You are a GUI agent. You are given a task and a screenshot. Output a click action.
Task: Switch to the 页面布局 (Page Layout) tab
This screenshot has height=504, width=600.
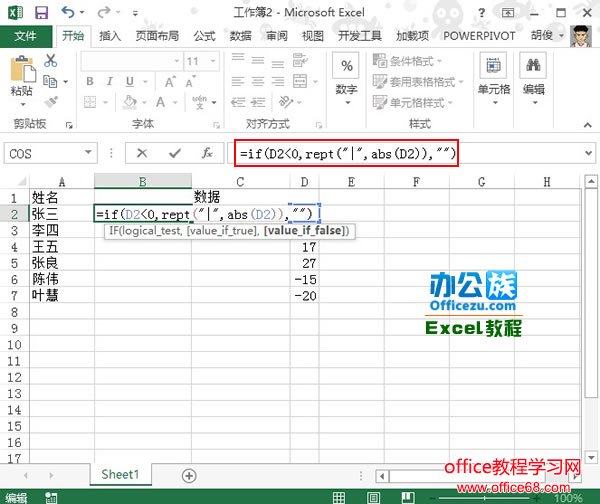157,36
